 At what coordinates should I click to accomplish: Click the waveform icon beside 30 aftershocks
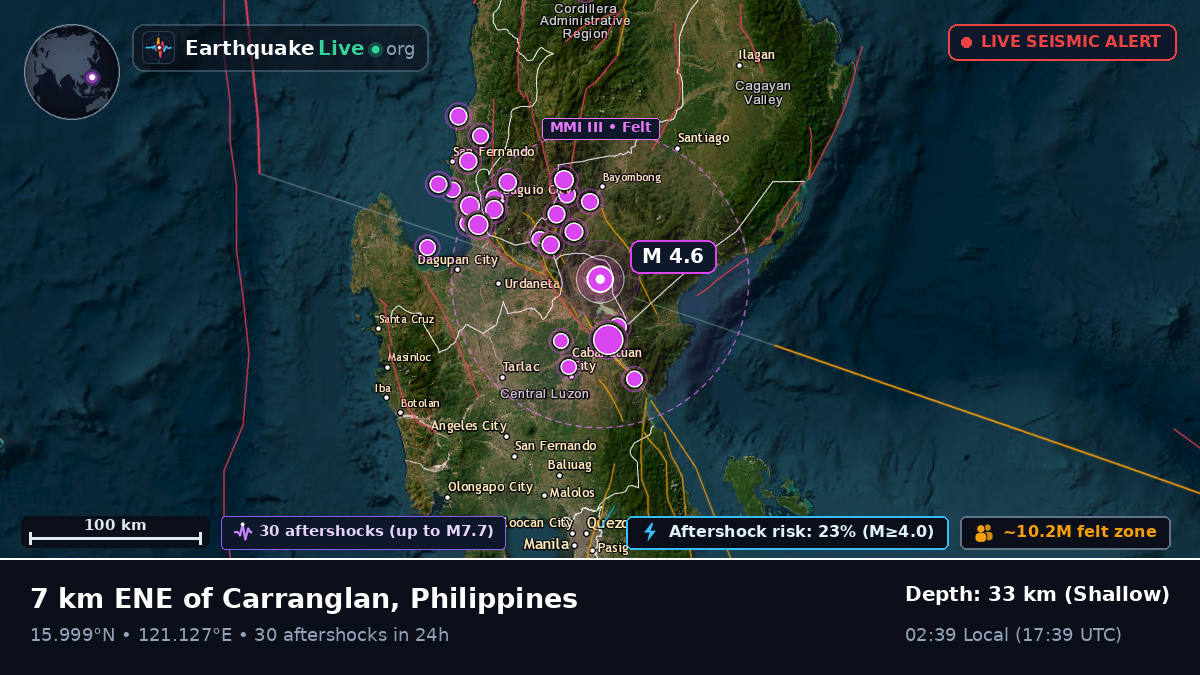[243, 532]
